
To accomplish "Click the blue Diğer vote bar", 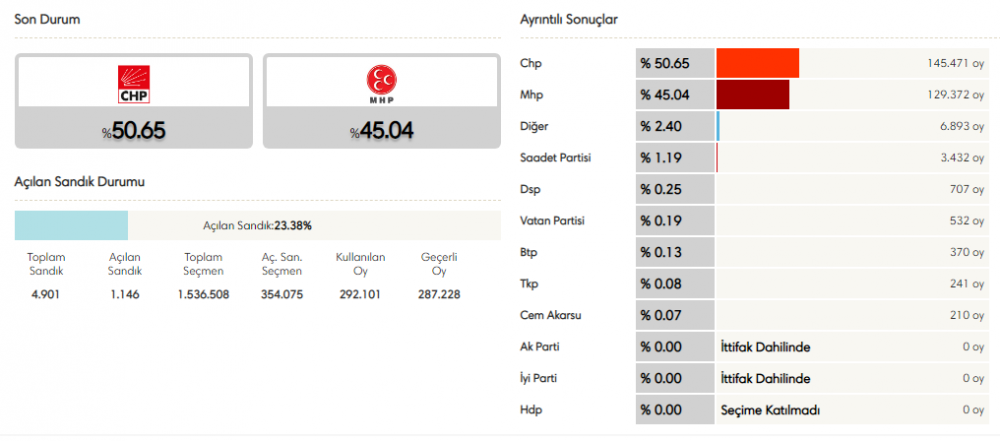I will pos(718,126).
